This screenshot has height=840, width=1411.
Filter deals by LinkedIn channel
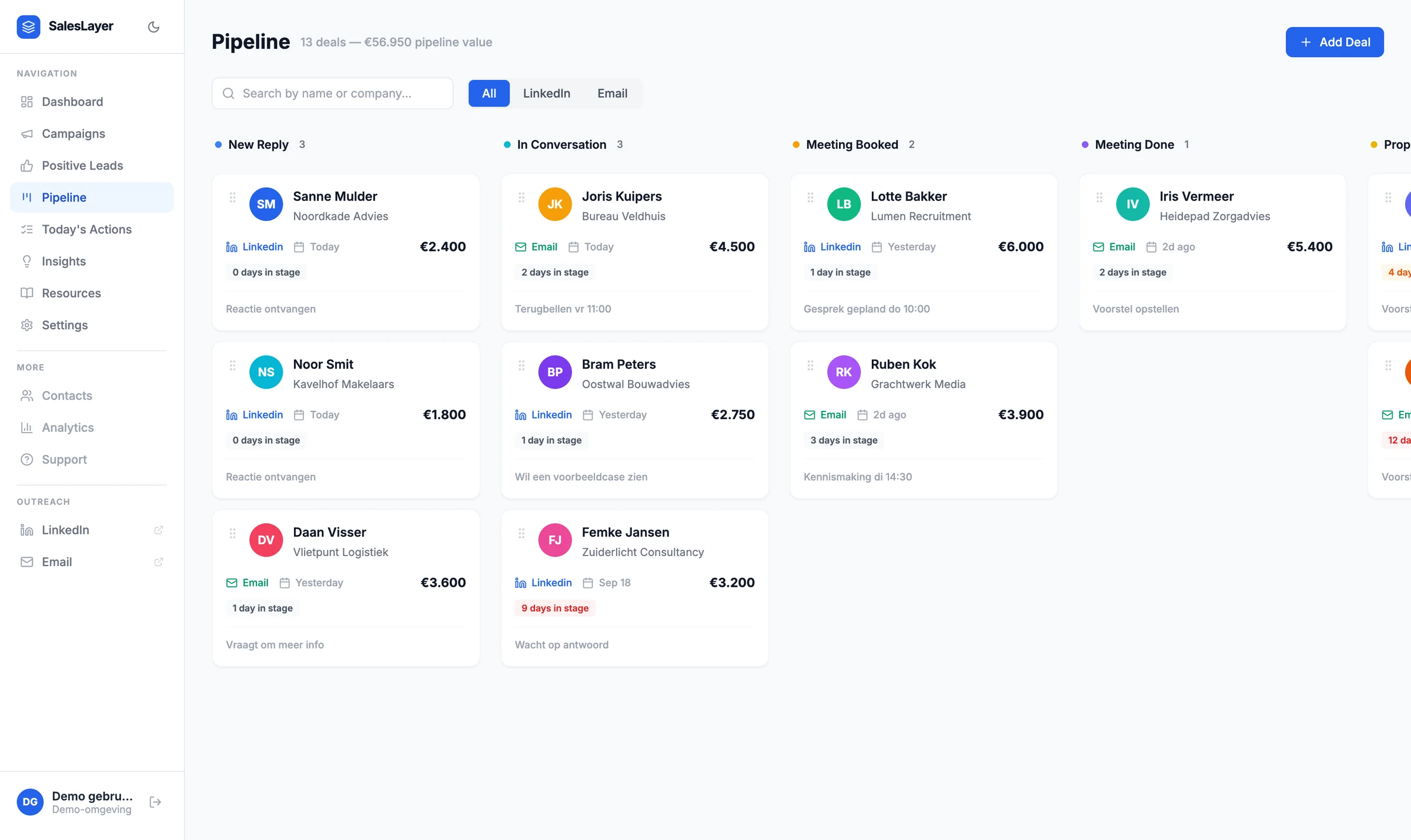coord(547,93)
